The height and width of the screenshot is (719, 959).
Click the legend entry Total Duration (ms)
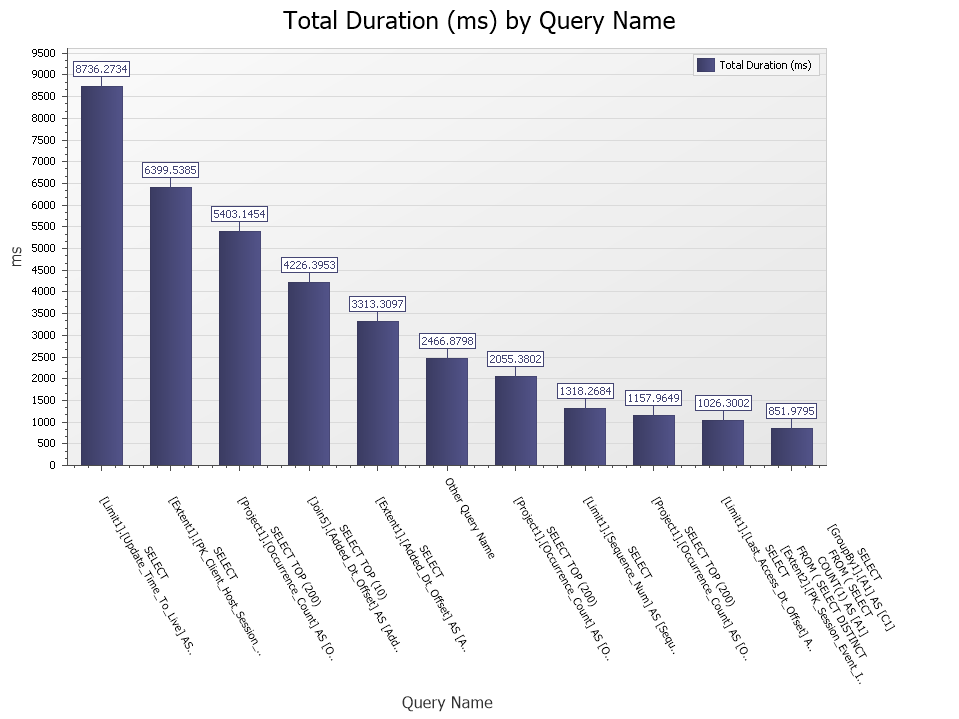757,64
